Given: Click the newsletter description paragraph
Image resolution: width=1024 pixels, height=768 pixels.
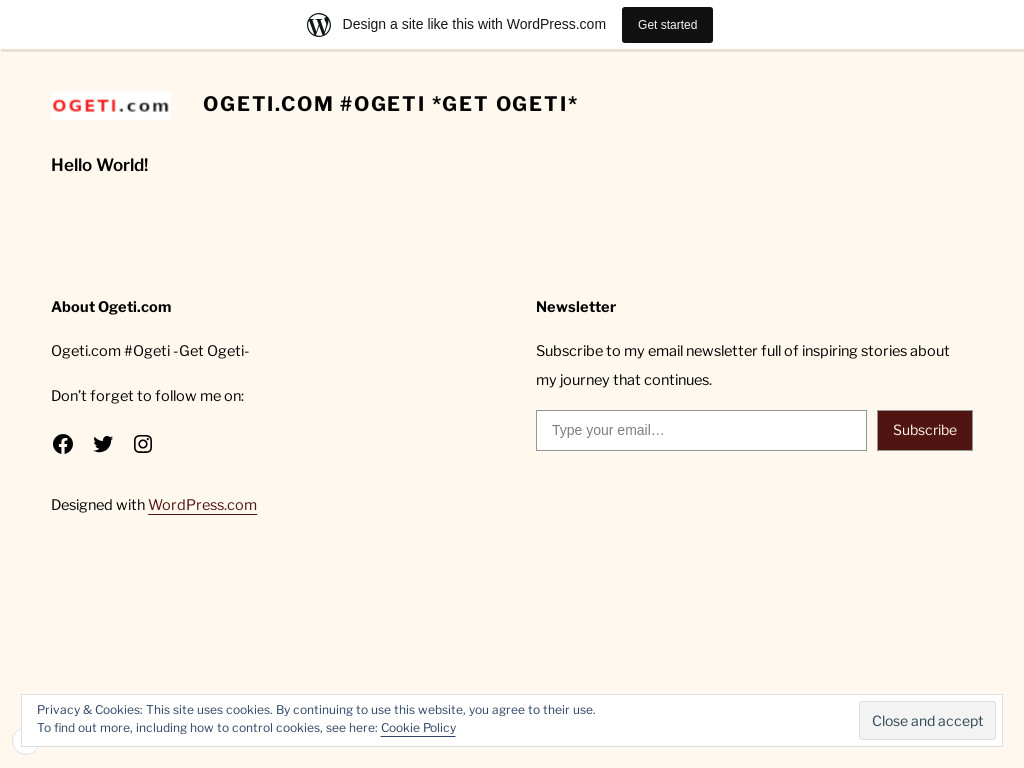Looking at the screenshot, I should coord(742,365).
